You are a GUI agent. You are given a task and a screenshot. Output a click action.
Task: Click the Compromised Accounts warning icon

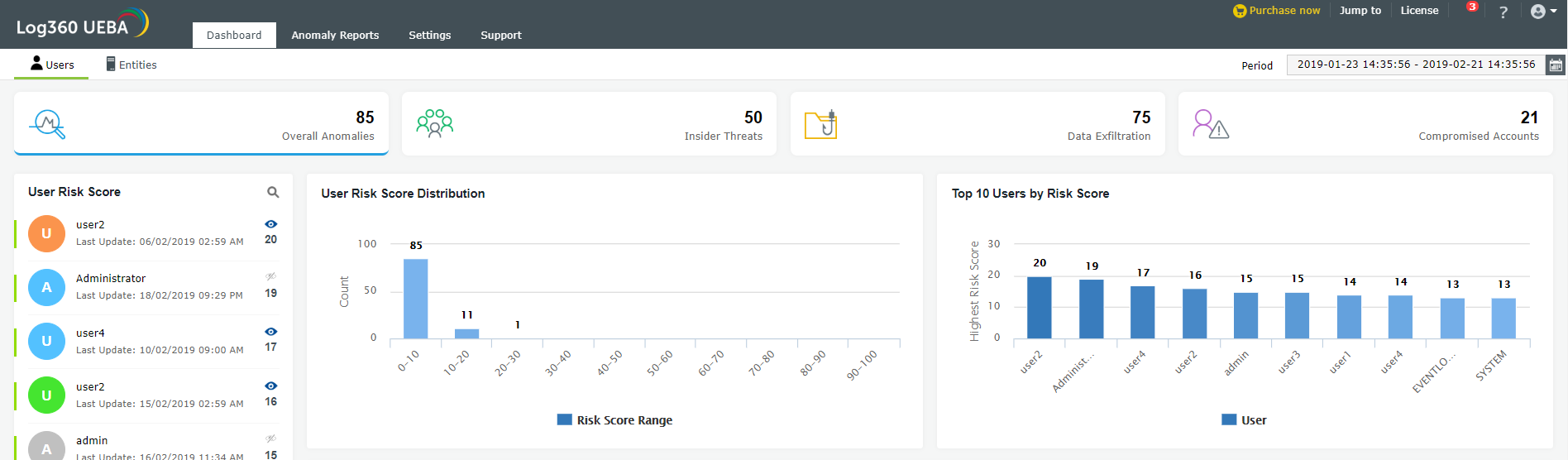point(1210,125)
